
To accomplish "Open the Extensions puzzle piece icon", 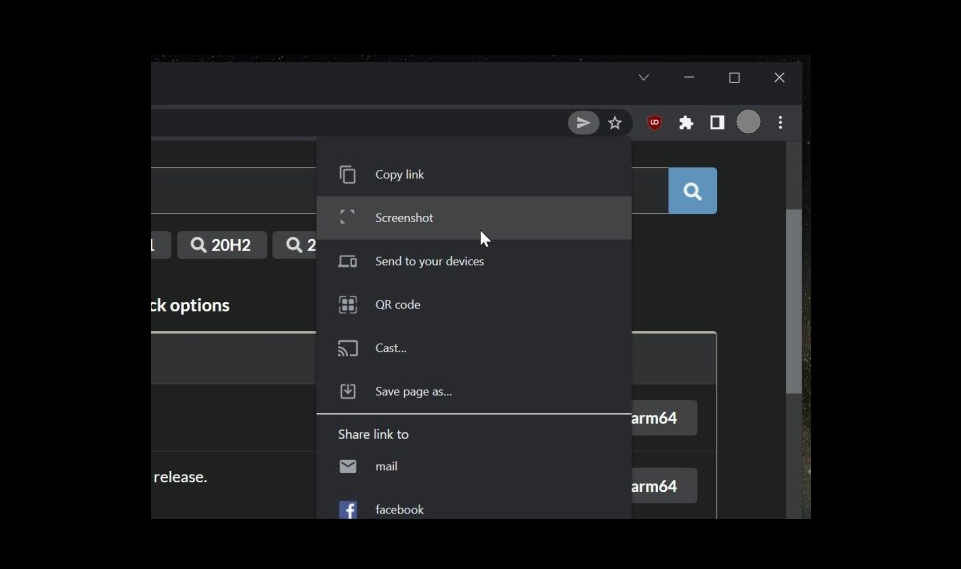I will coord(686,123).
